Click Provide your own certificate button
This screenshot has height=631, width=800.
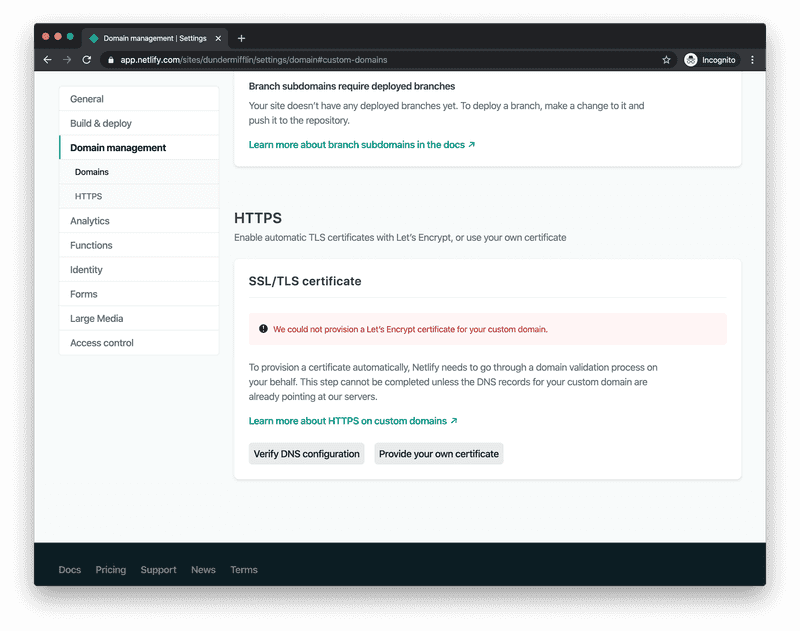coord(439,454)
